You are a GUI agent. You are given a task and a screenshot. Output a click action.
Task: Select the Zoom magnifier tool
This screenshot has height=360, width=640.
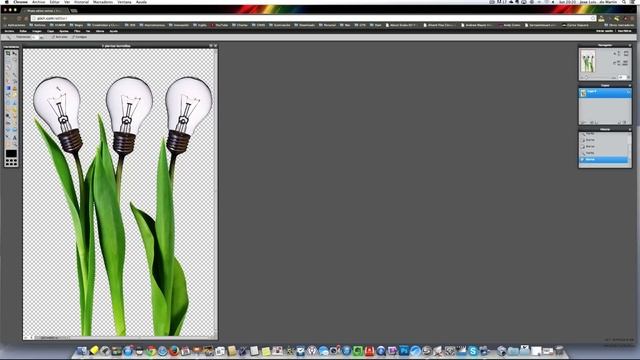(x=14, y=144)
